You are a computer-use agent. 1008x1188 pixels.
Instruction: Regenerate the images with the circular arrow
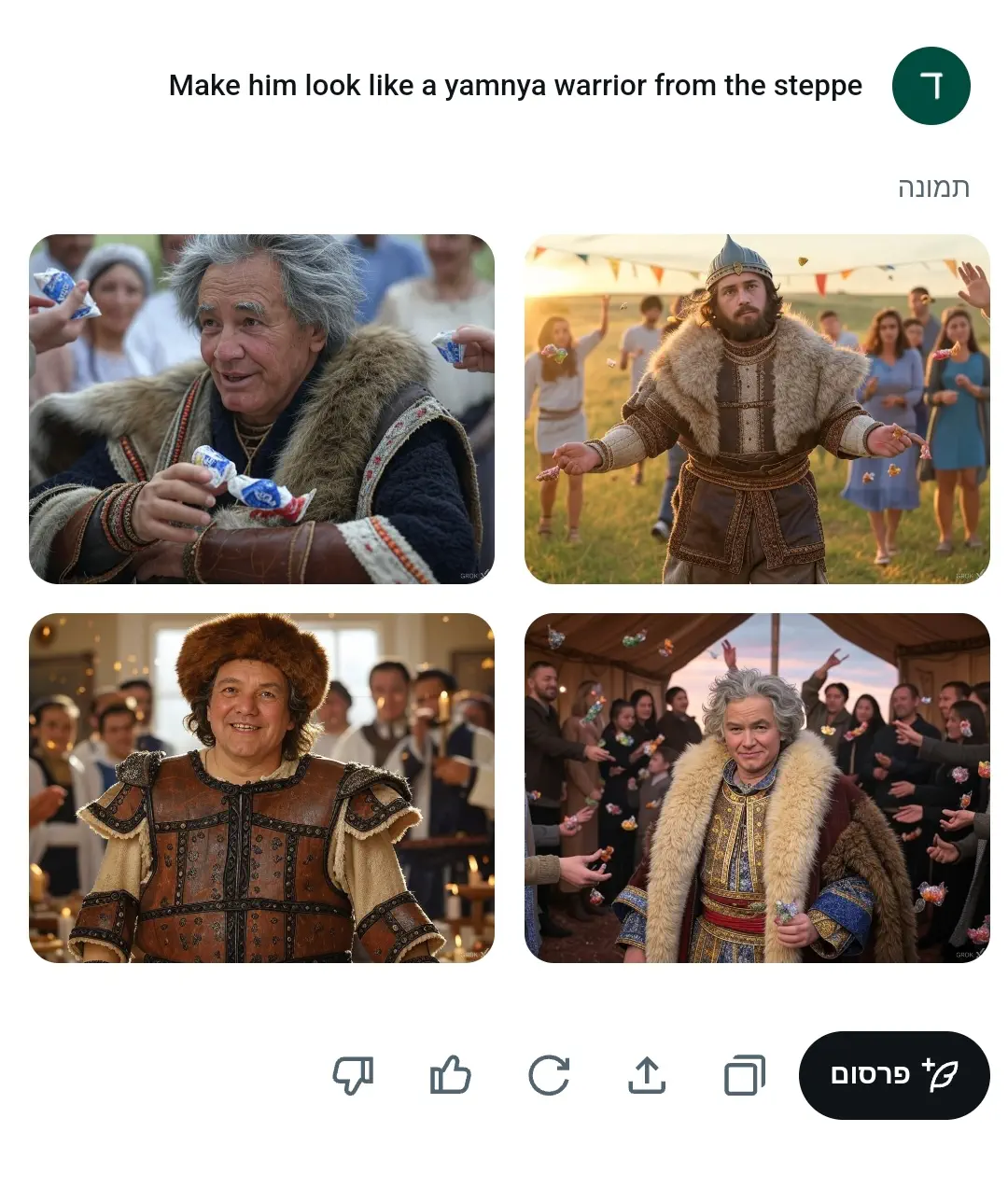549,1075
